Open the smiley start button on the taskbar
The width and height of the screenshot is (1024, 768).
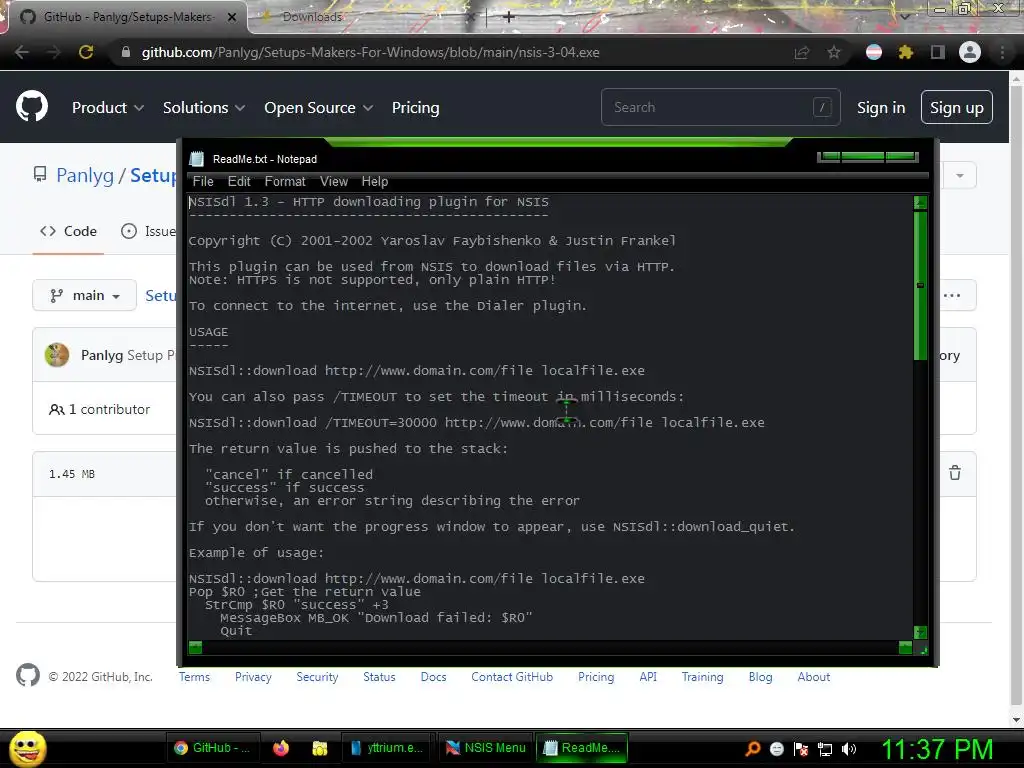[x=27, y=748]
